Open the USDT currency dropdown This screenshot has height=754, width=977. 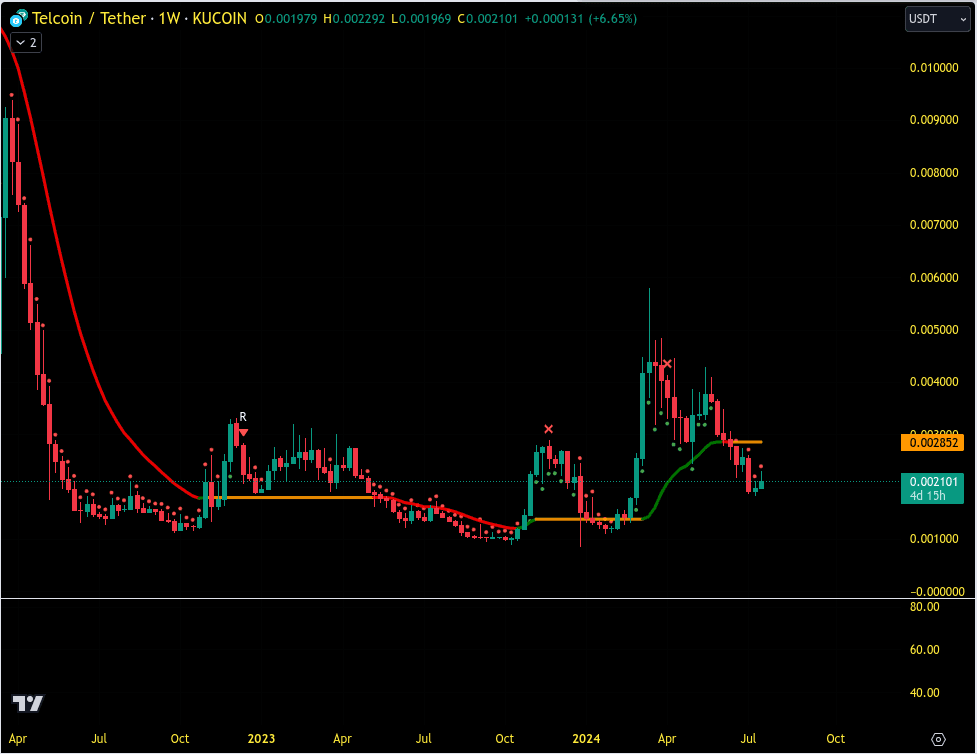(937, 19)
